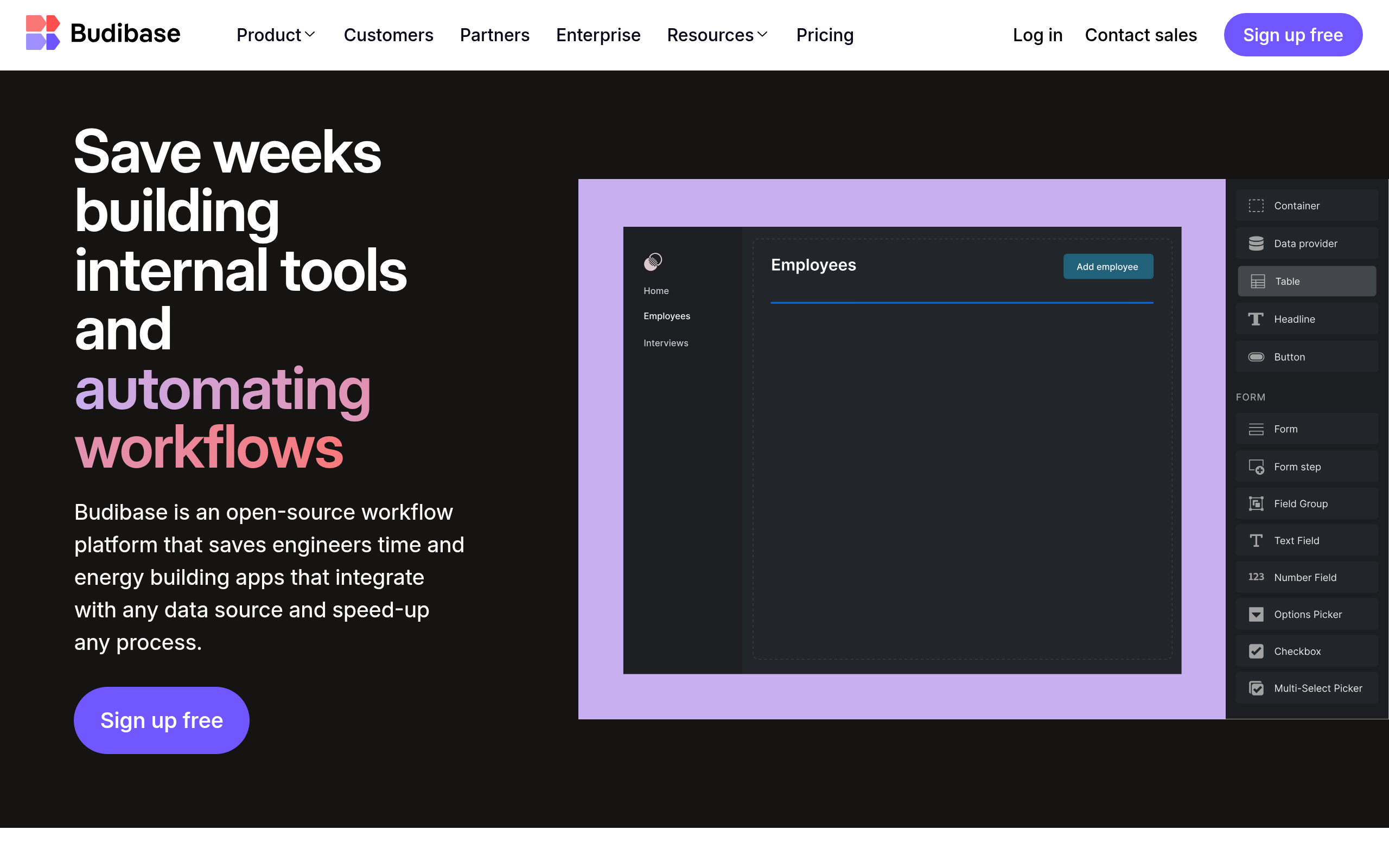This screenshot has height=868, width=1389.
Task: Add a Headline component
Action: [x=1307, y=318]
